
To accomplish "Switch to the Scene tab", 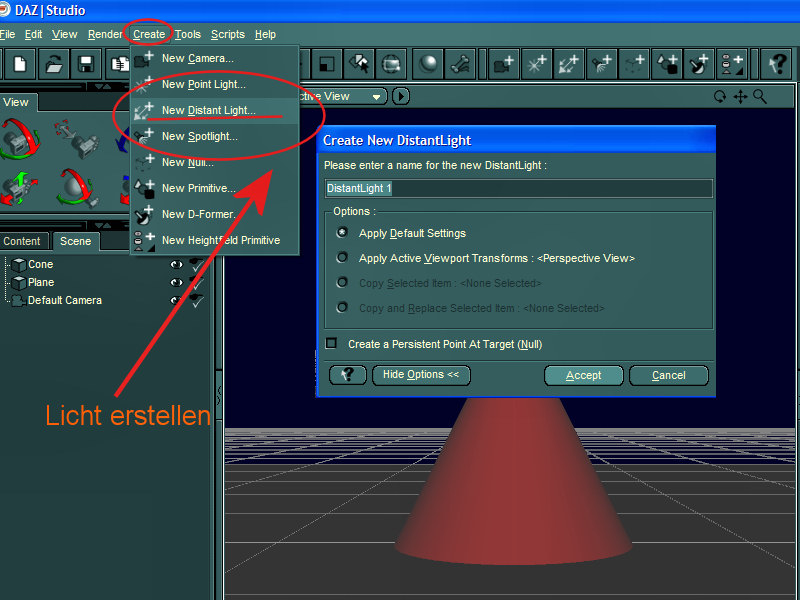I will pyautogui.click(x=76, y=241).
